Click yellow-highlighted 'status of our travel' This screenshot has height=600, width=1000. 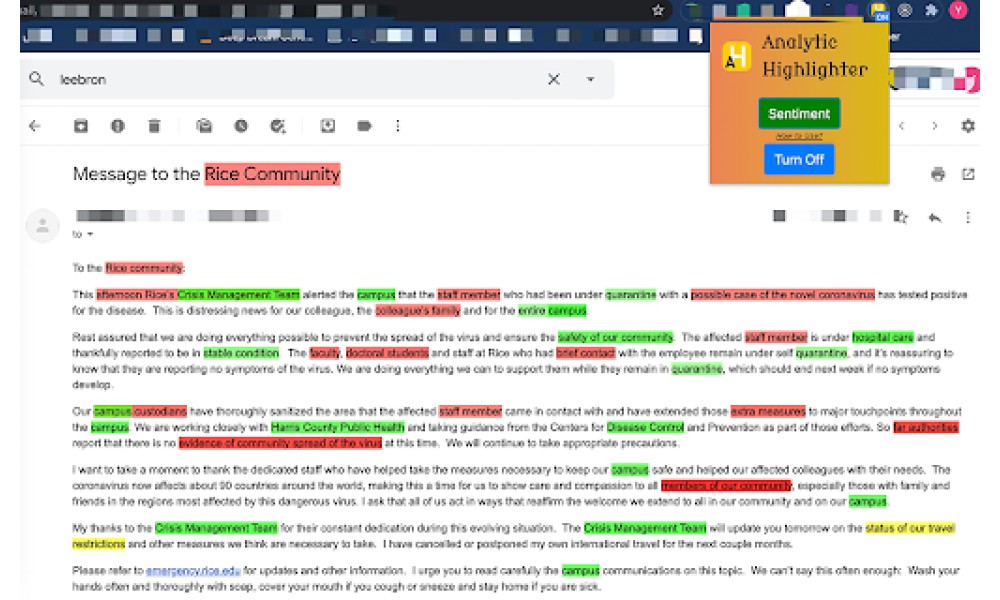[910, 528]
